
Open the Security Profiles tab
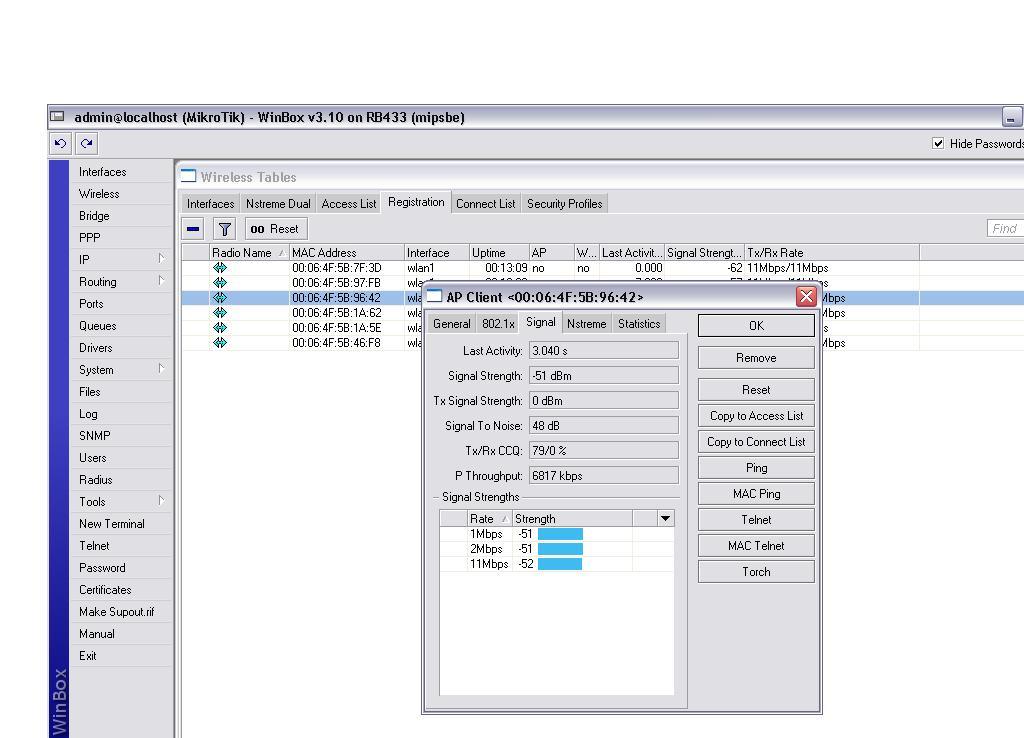click(565, 204)
